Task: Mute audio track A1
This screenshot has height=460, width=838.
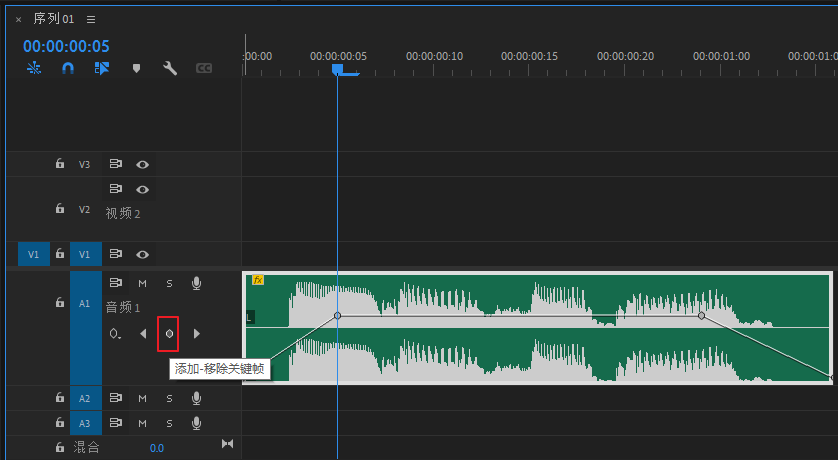Action: 142,284
